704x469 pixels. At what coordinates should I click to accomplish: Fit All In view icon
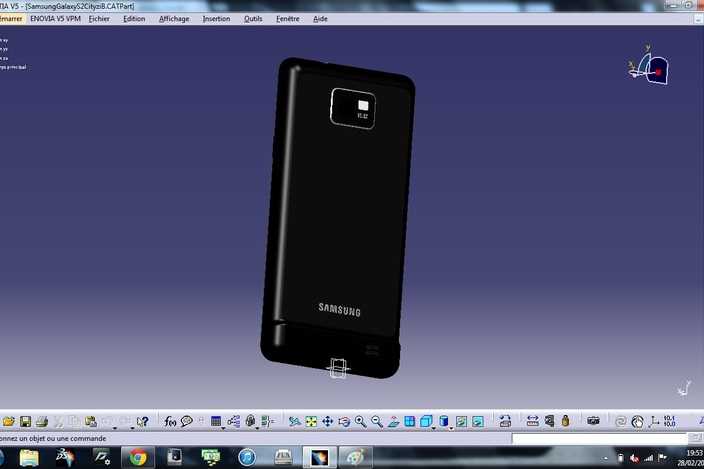[x=311, y=421]
